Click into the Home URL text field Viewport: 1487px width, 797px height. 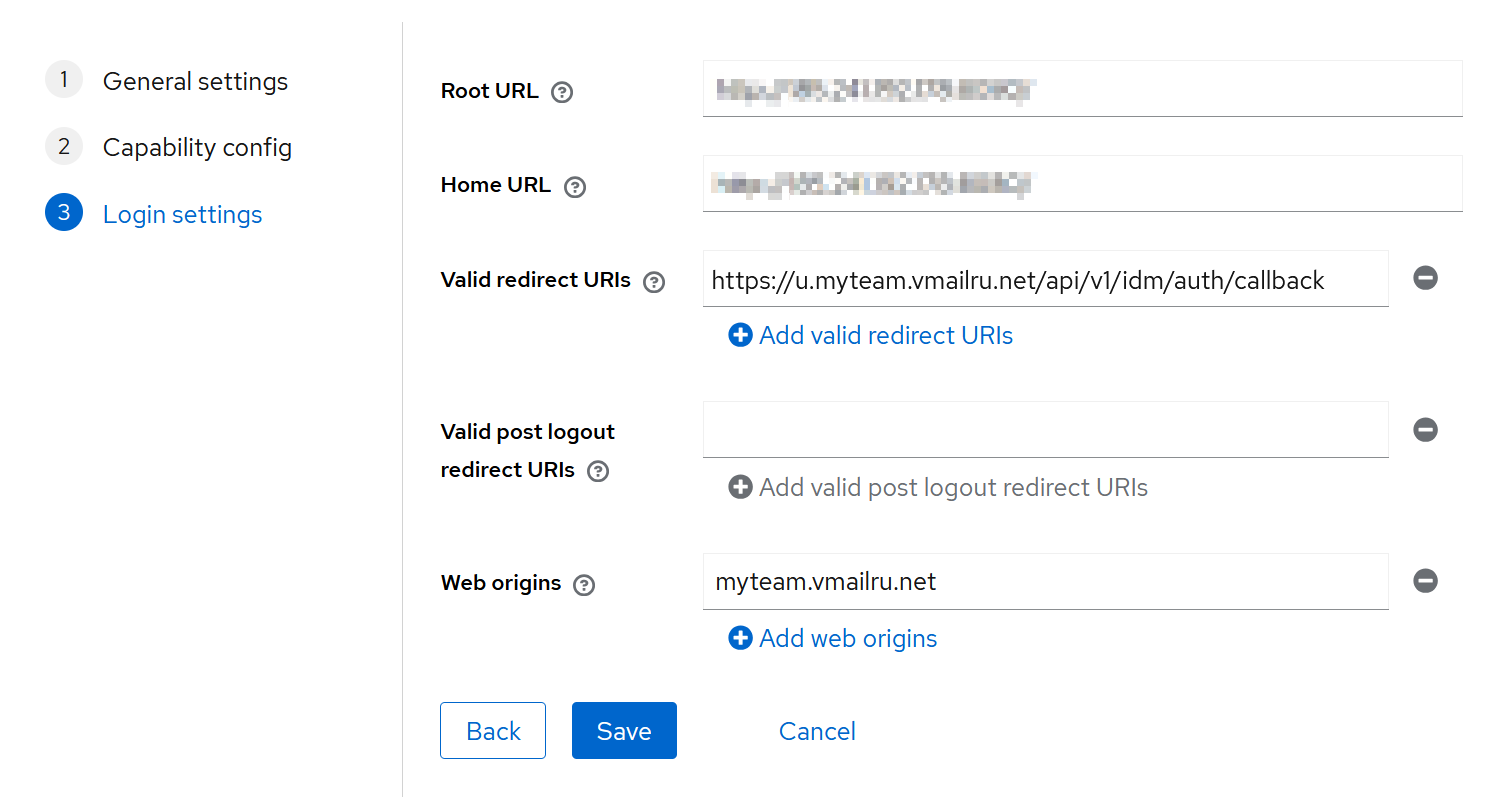click(1082, 184)
